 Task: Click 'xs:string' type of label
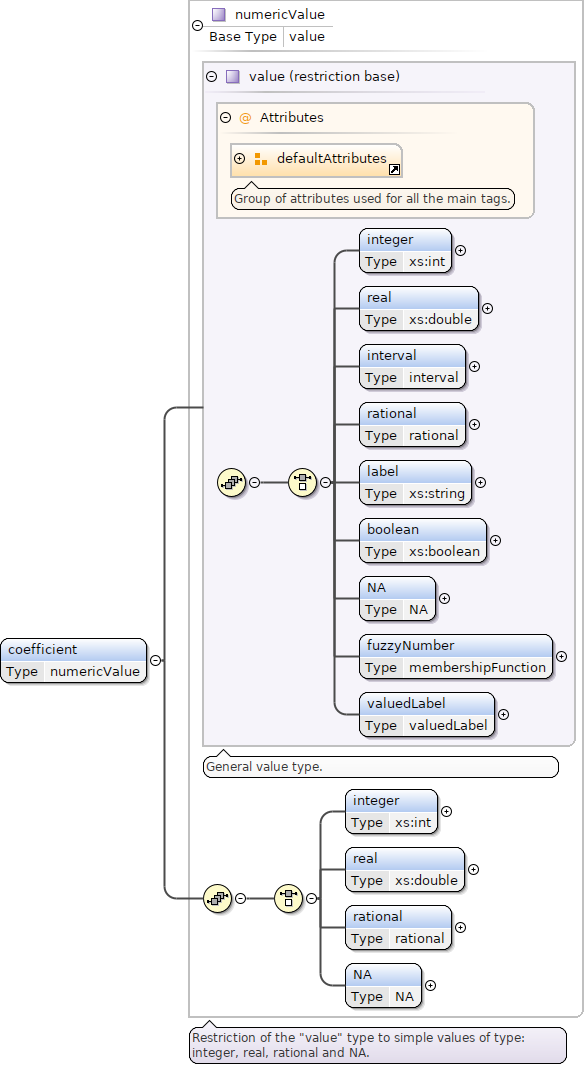coord(437,493)
